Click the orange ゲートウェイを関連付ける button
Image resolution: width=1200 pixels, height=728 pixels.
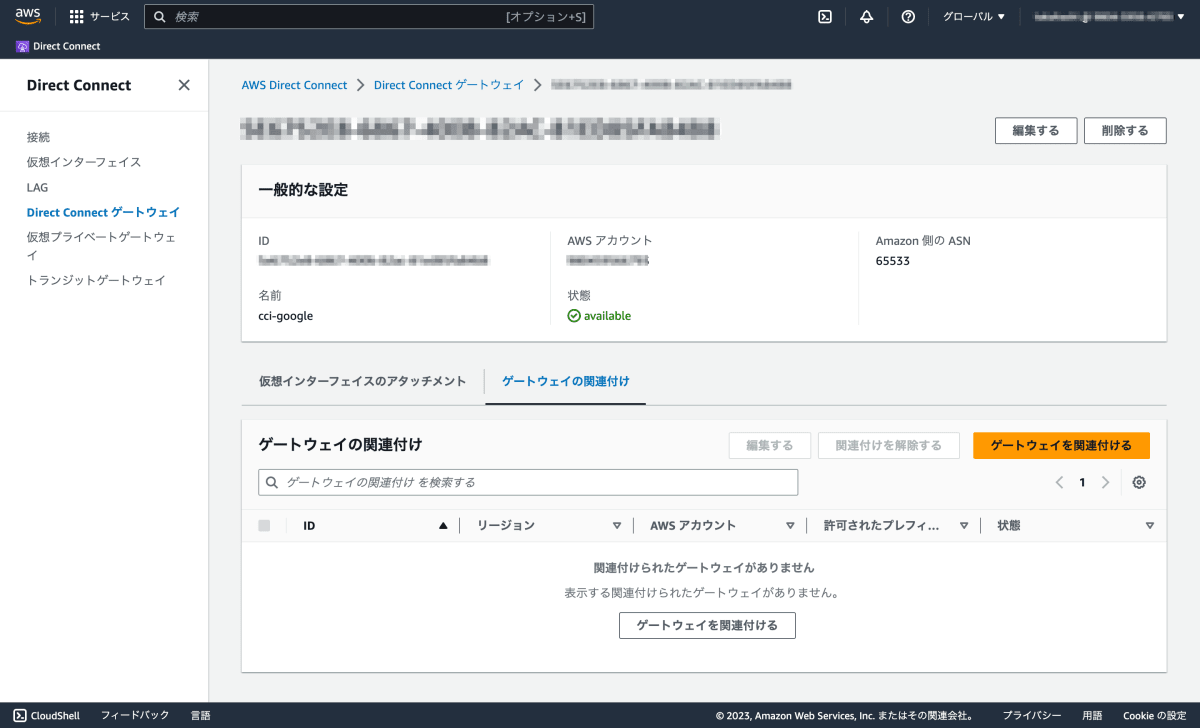tap(1061, 446)
